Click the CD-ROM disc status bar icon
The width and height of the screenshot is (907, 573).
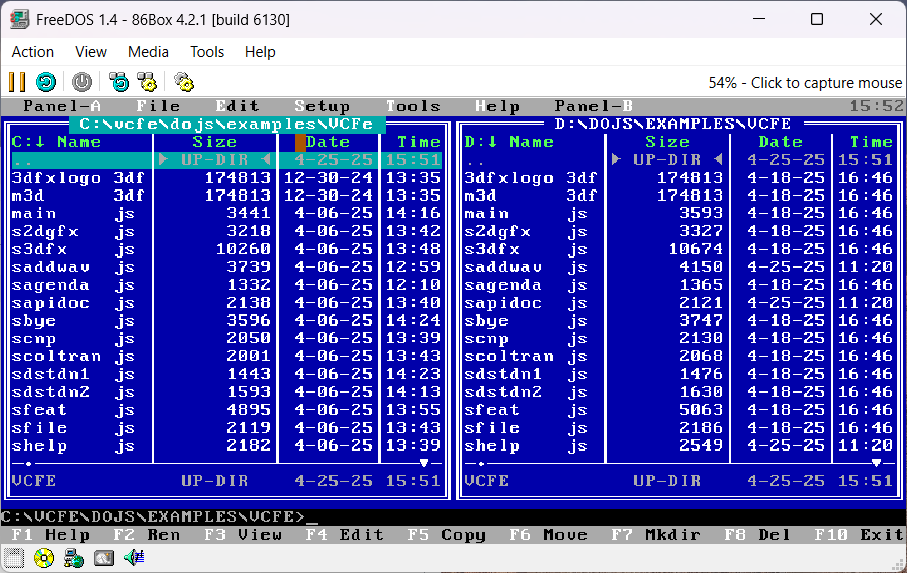coord(44,558)
